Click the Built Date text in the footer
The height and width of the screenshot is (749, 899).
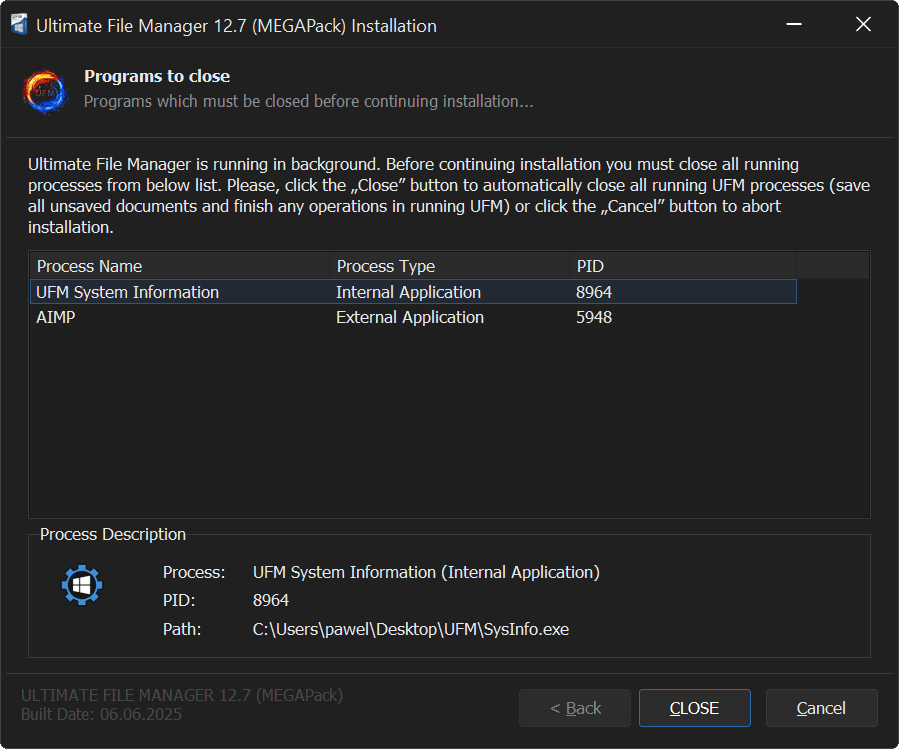point(101,715)
